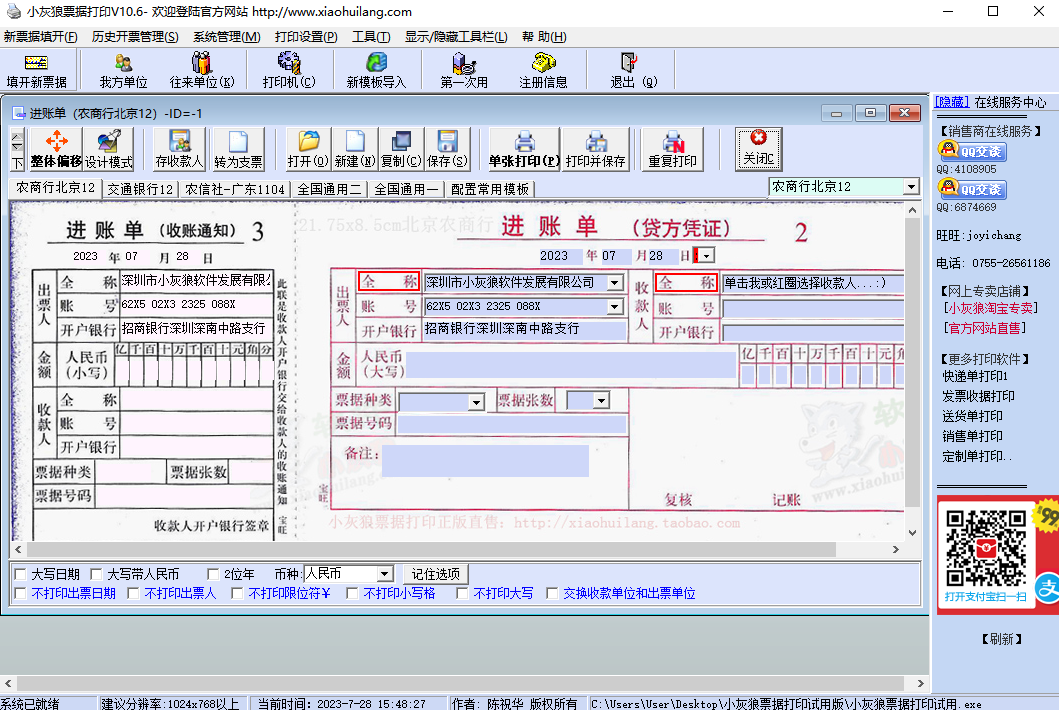Image resolution: width=1059 pixels, height=710 pixels.
Task: Enable the 大写日期 checkbox
Action: (21, 574)
